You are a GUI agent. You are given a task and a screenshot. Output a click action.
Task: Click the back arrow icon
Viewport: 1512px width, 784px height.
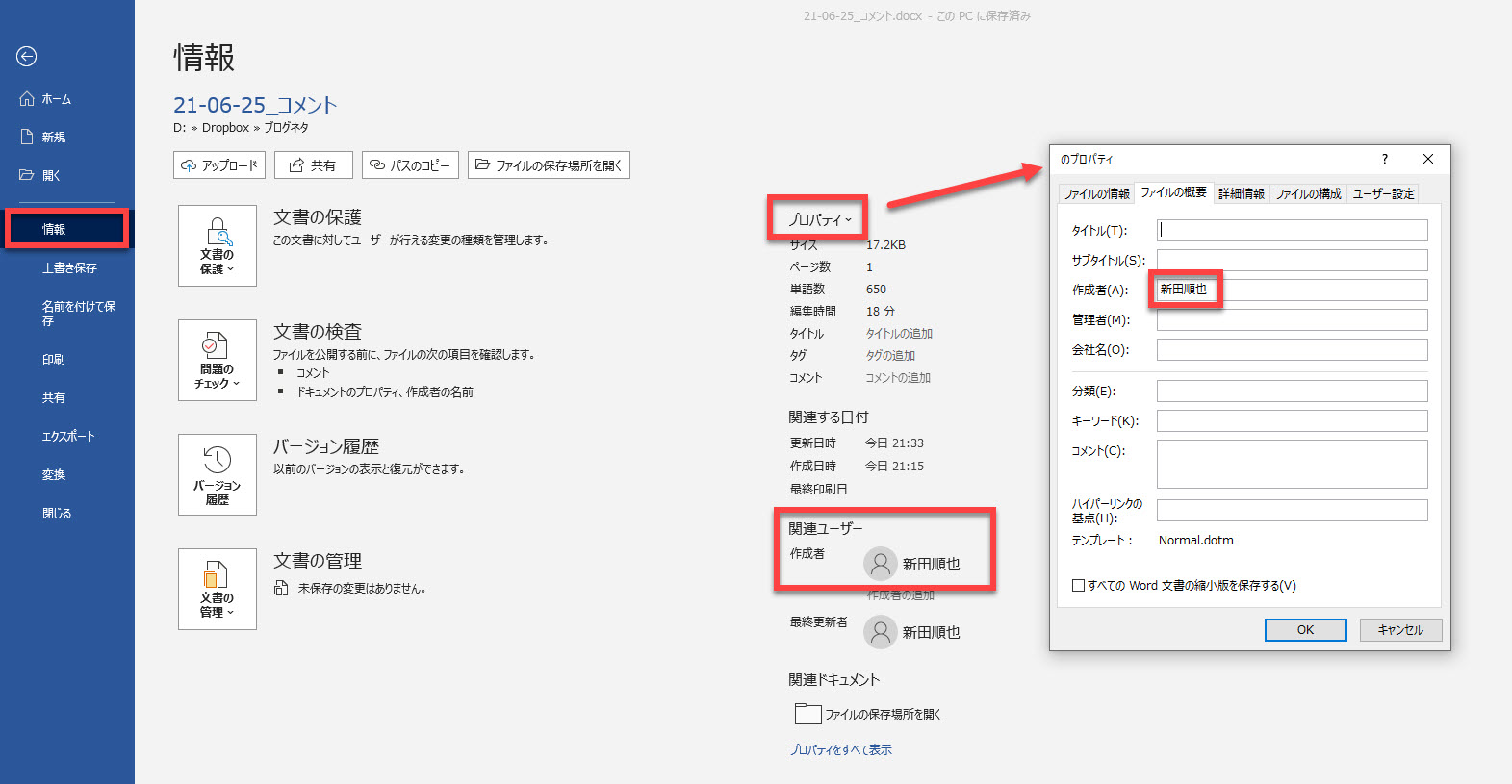click(27, 57)
